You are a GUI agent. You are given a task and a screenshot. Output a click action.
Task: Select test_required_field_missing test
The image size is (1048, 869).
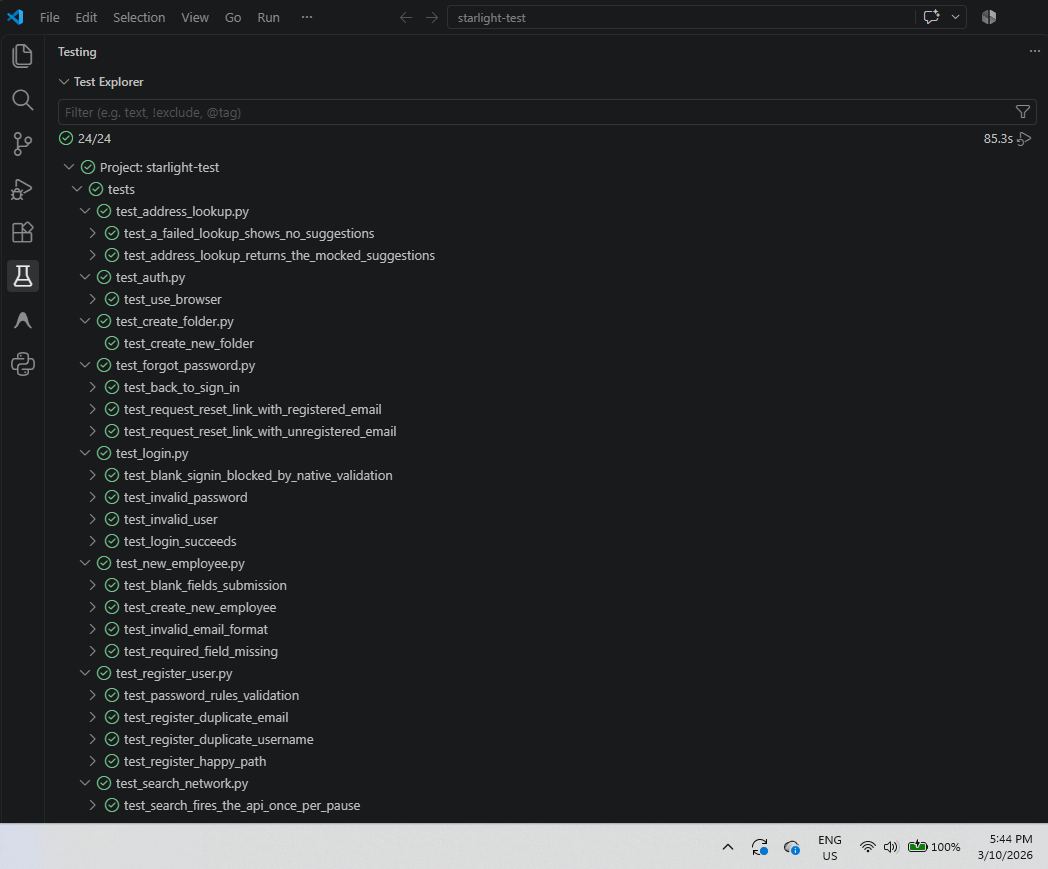click(545, 651)
